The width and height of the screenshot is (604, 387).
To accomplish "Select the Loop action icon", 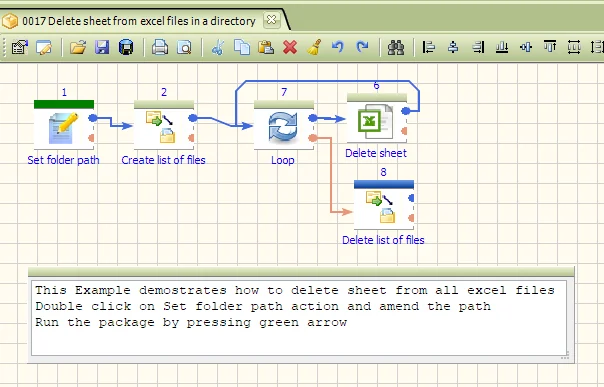I will point(283,126).
